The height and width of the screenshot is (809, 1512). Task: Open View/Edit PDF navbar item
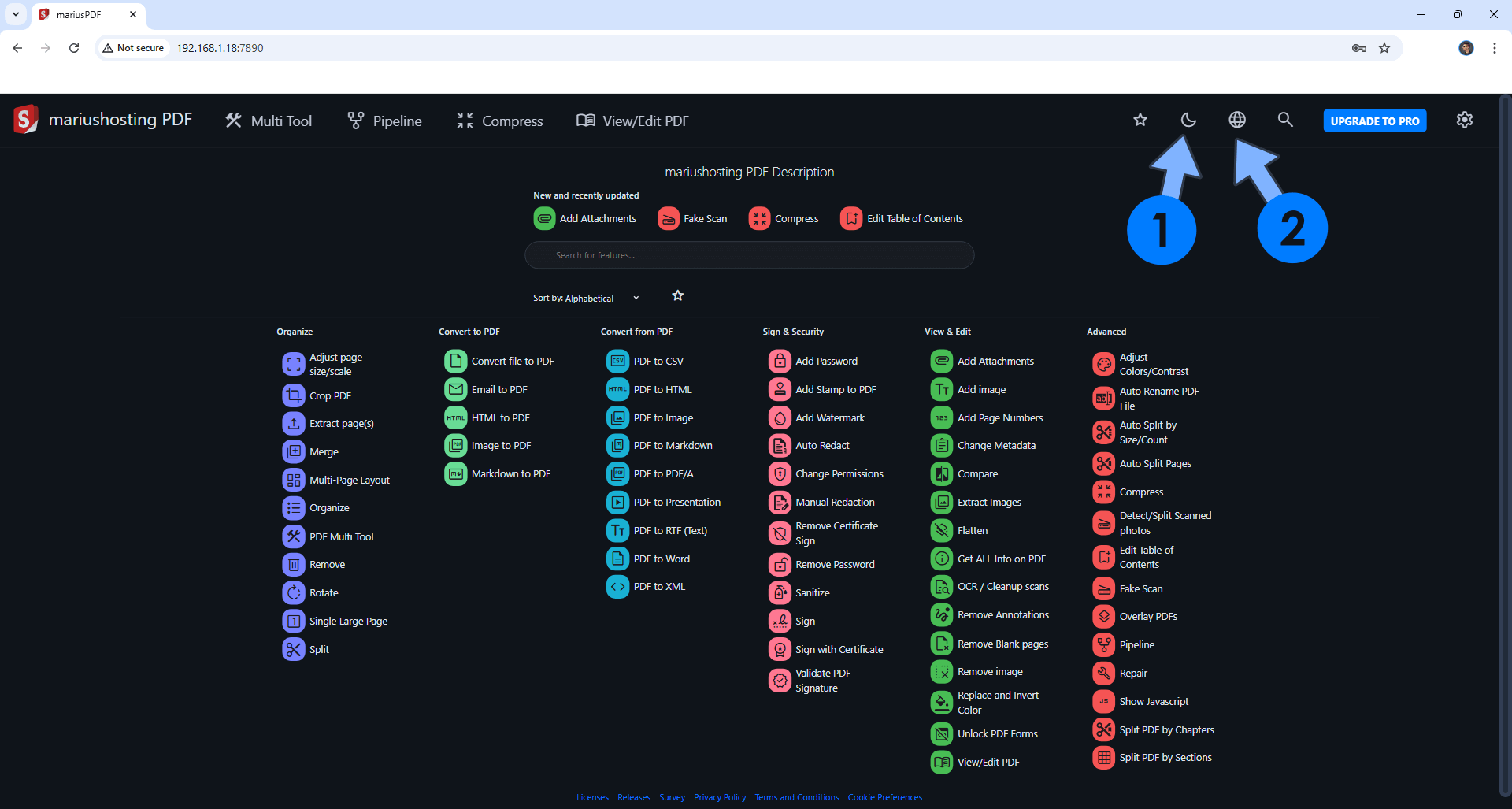pyautogui.click(x=632, y=121)
